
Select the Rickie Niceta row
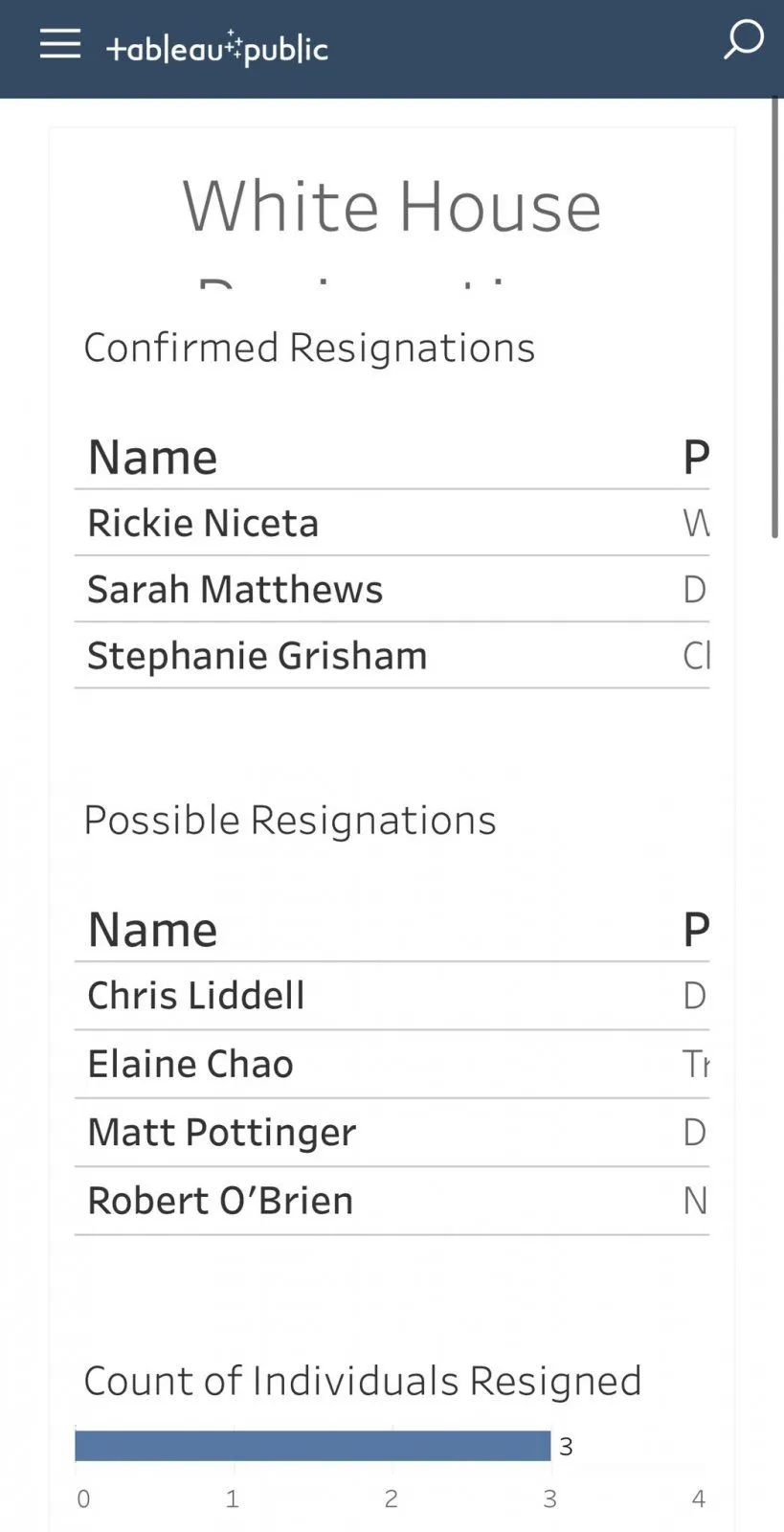coord(203,523)
